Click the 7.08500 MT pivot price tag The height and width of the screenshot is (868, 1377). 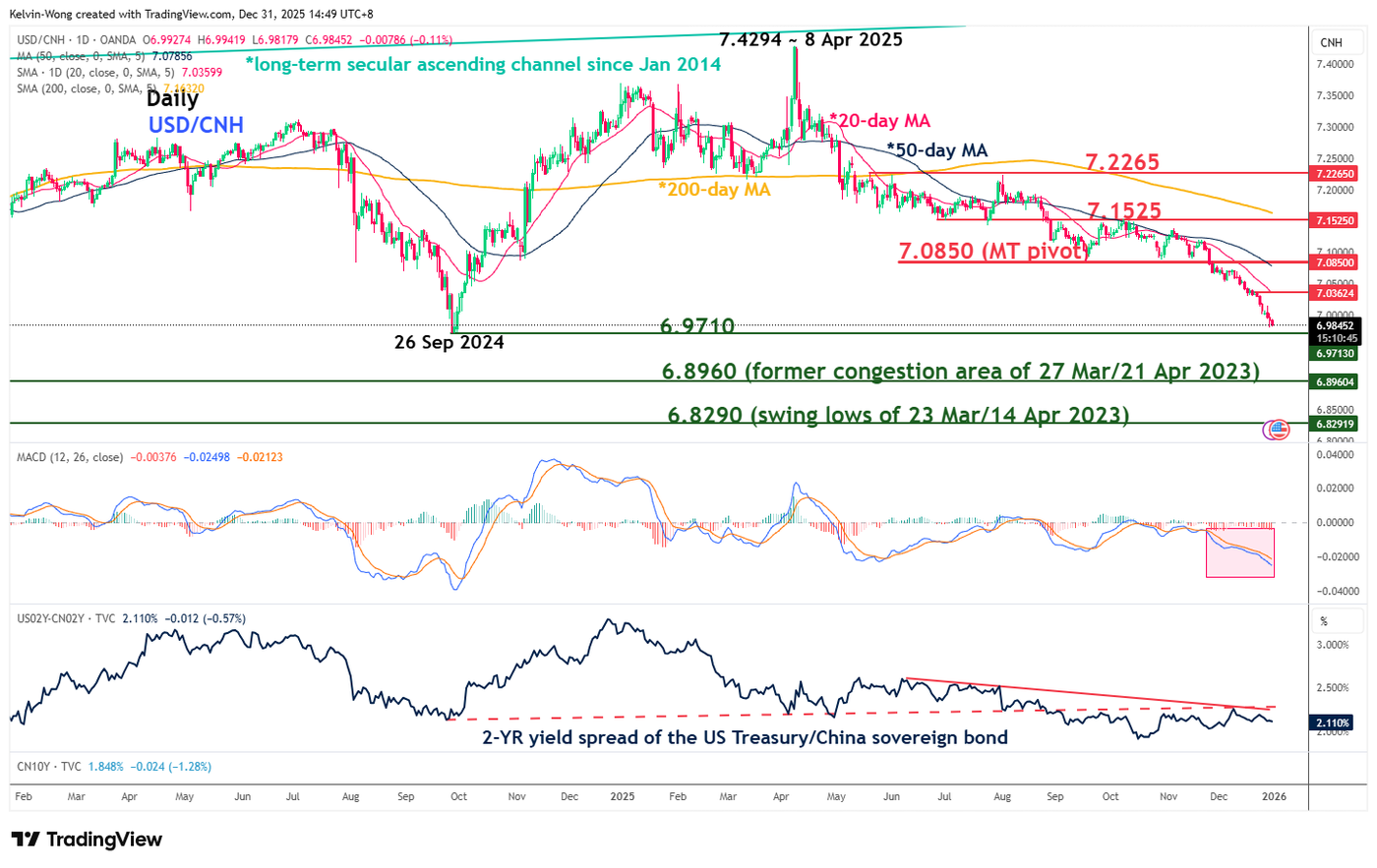(x=1335, y=262)
